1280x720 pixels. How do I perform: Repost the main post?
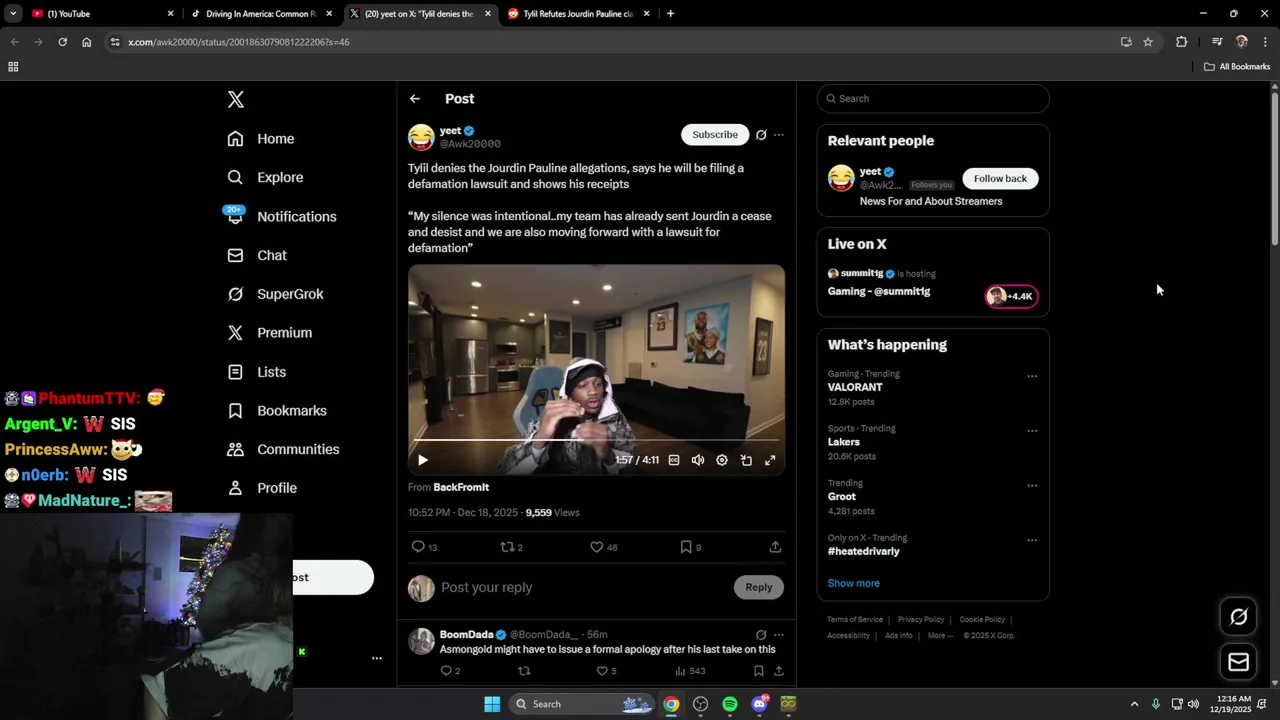click(x=511, y=547)
